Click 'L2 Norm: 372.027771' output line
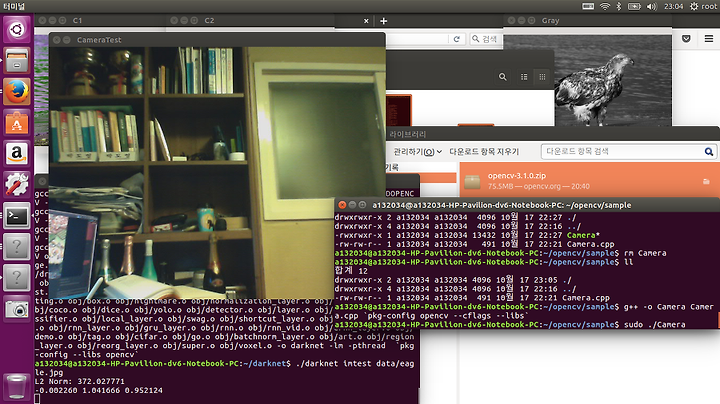 [79, 382]
